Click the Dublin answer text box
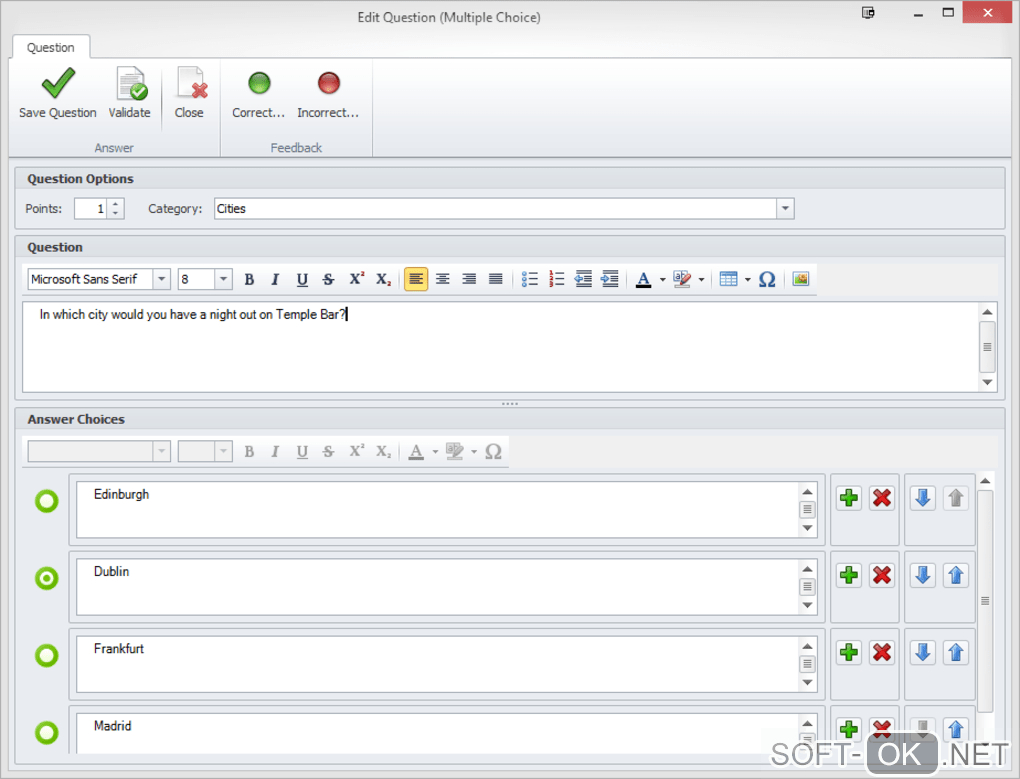The height and width of the screenshot is (779, 1020). coord(438,587)
